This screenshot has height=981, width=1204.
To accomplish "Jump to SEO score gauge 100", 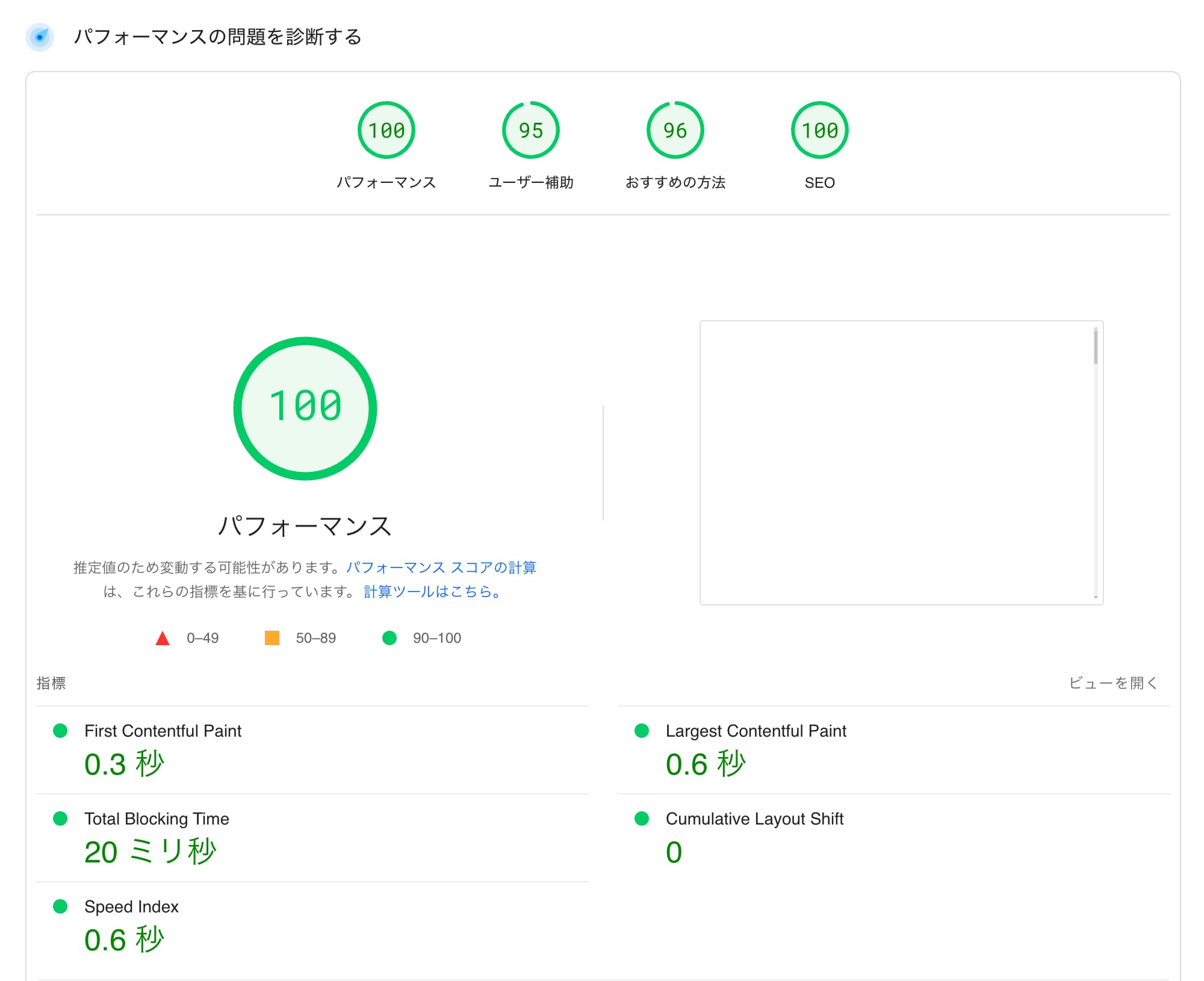I will point(820,130).
